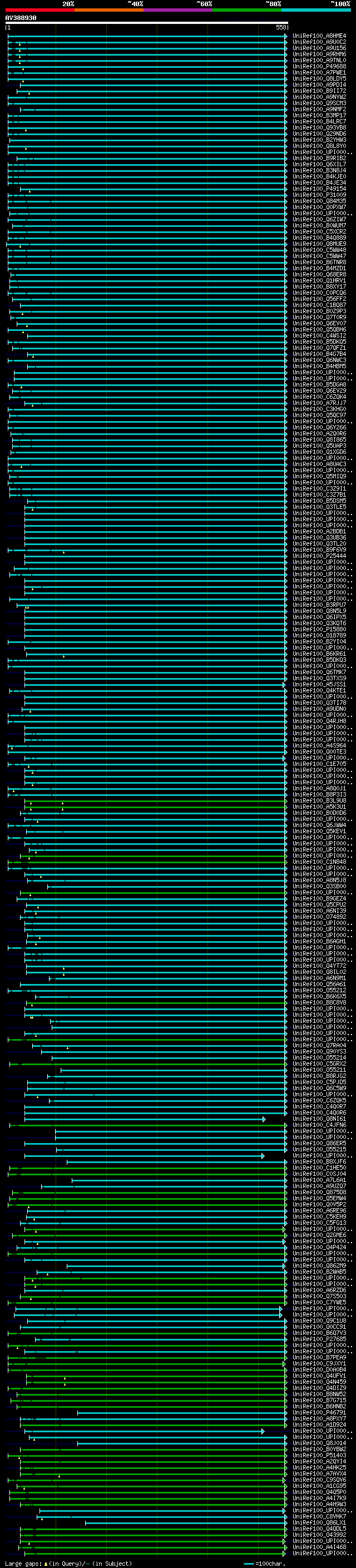Image resolution: width=356 pixels, height=1568 pixels.
Task: Click the green ~80% legend segment
Action: click(x=247, y=10)
